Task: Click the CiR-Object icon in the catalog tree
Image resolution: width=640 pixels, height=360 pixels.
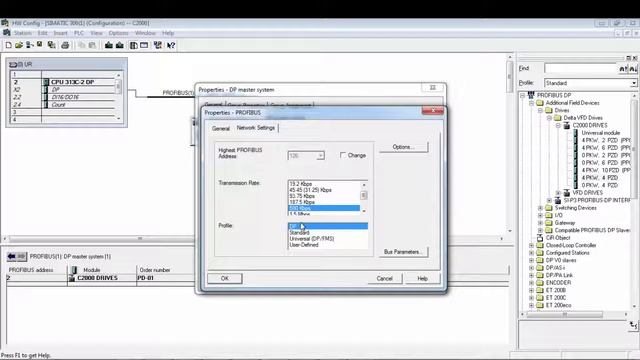Action: [x=540, y=238]
